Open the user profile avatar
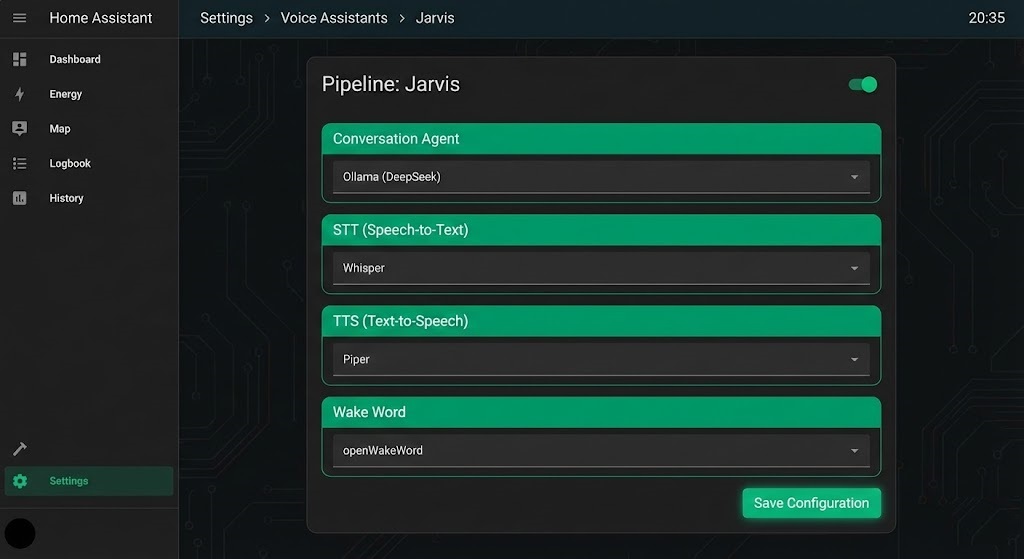 point(20,534)
